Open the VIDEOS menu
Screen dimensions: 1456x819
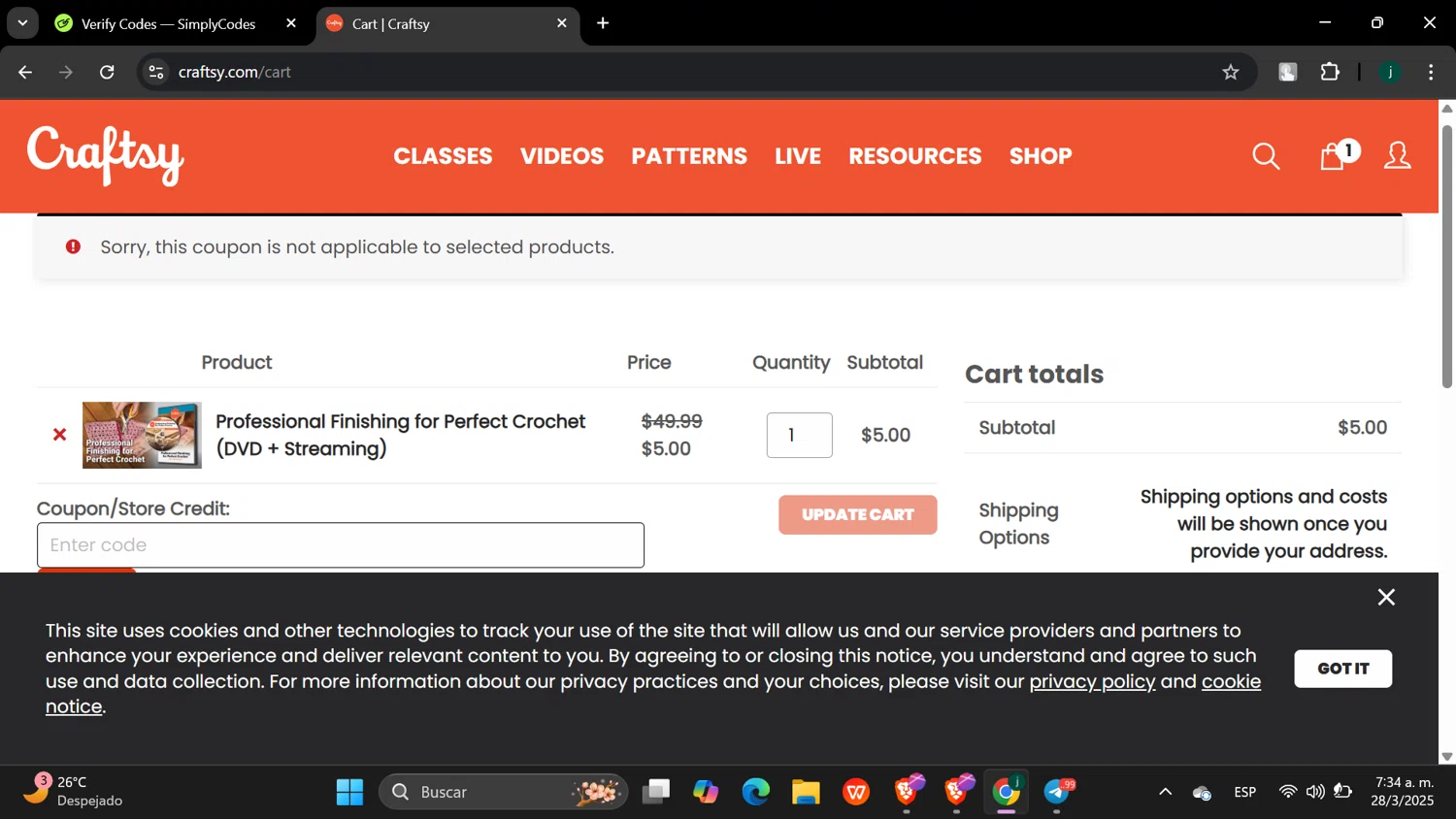(x=562, y=156)
